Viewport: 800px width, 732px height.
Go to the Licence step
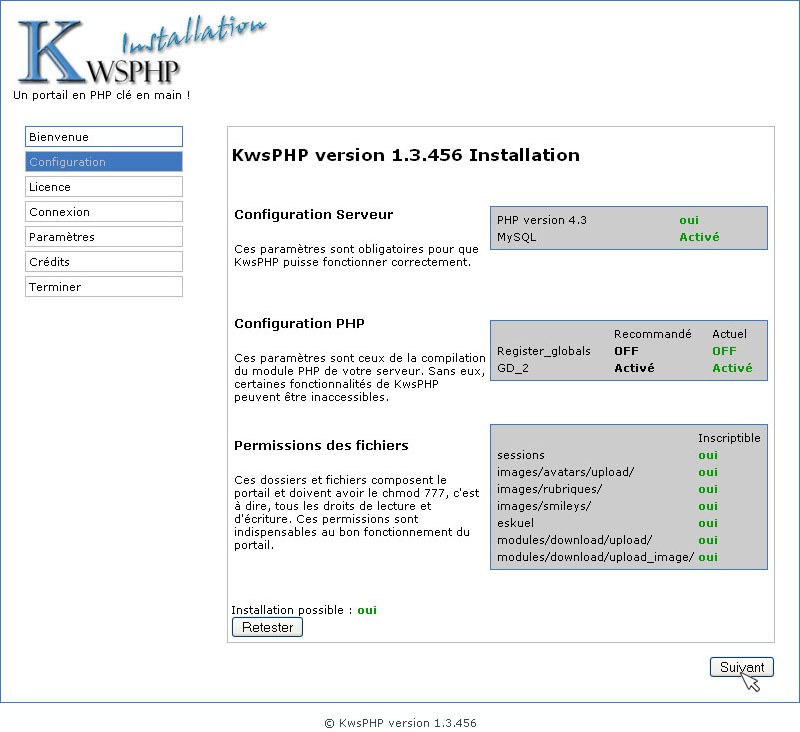click(x=104, y=187)
